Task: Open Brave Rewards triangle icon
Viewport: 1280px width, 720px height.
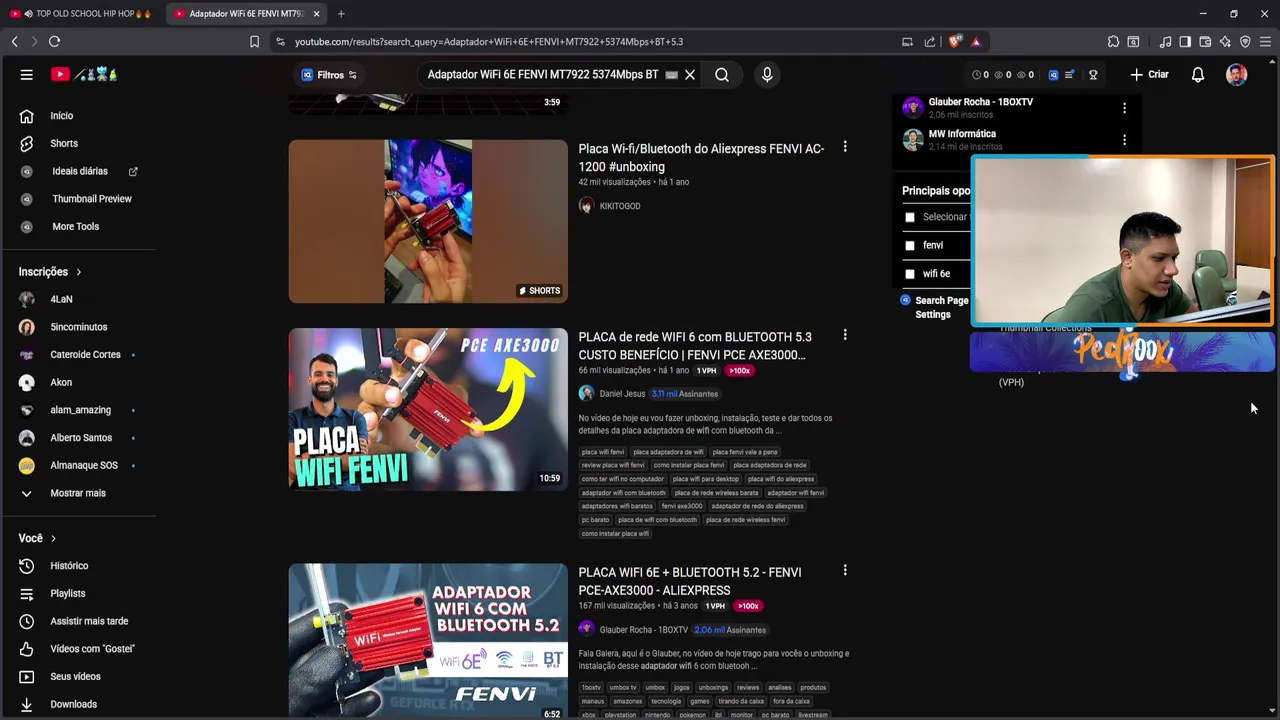Action: pyautogui.click(x=976, y=42)
